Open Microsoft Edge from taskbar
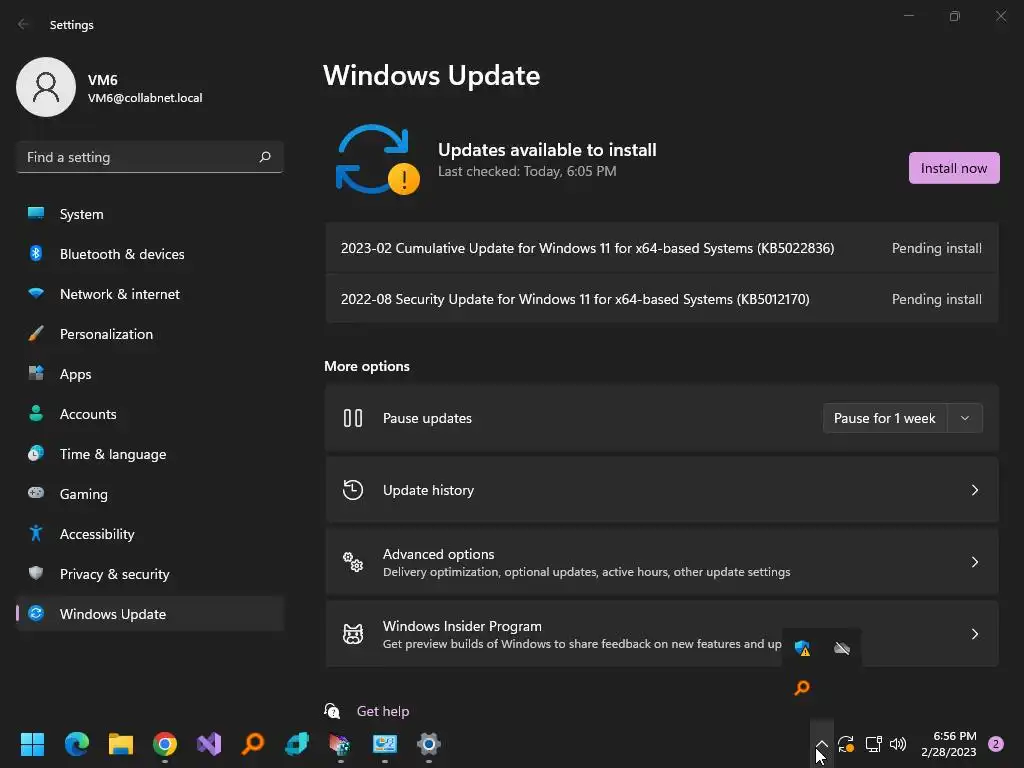This screenshot has width=1024, height=768. (x=76, y=744)
